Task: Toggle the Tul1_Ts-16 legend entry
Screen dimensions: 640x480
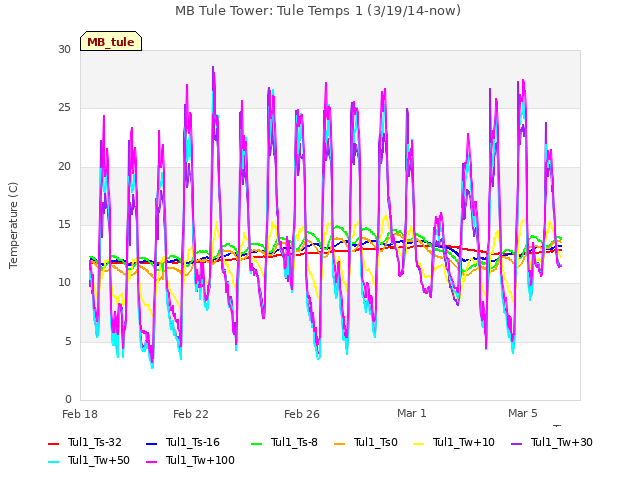Action: click(182, 442)
